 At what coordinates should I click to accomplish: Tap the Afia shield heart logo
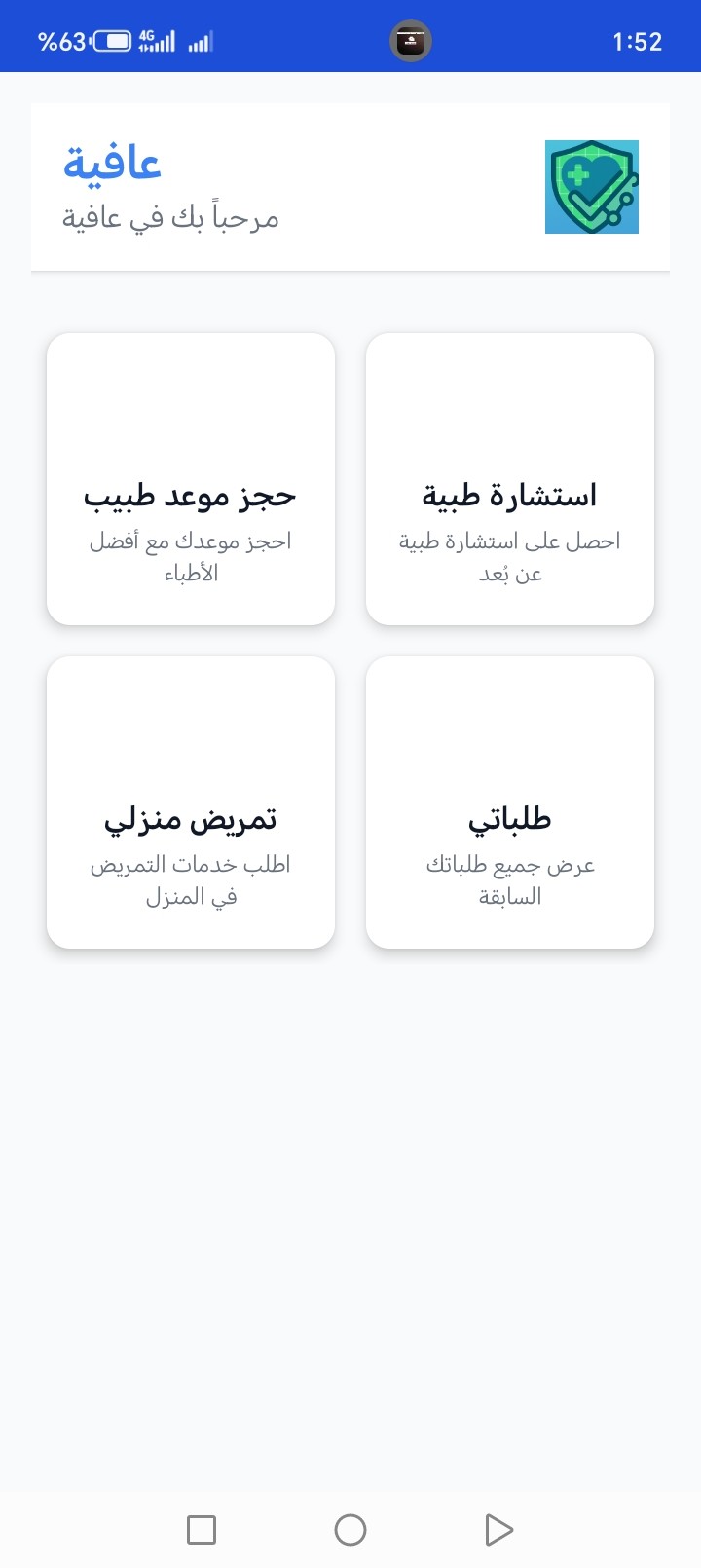591,187
